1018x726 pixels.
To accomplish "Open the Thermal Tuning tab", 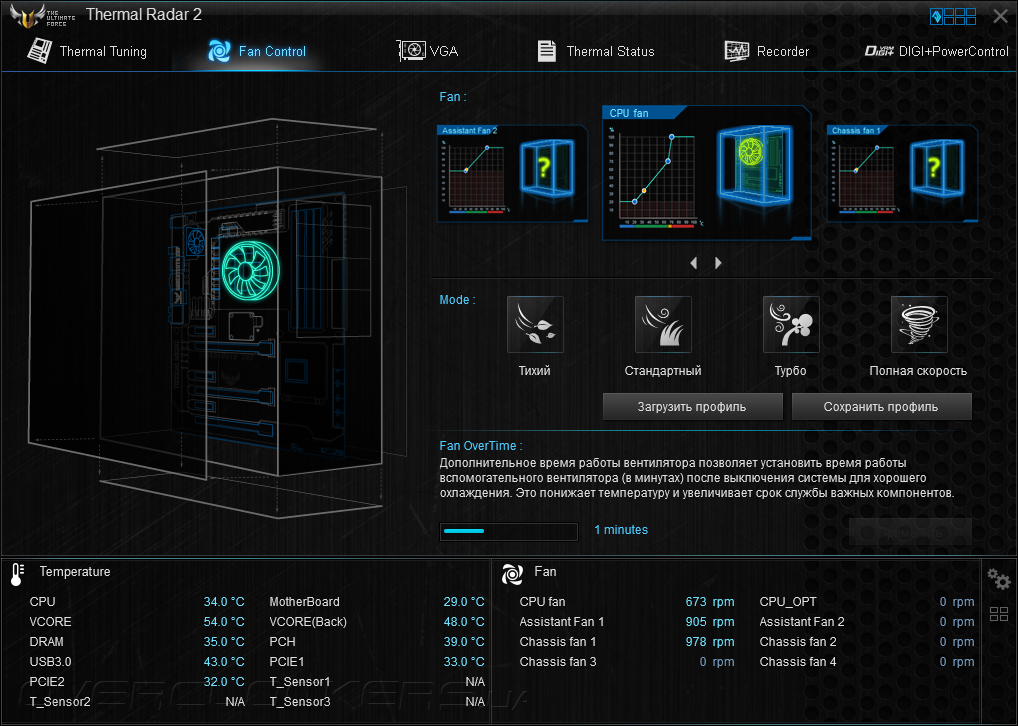I will (x=88, y=51).
